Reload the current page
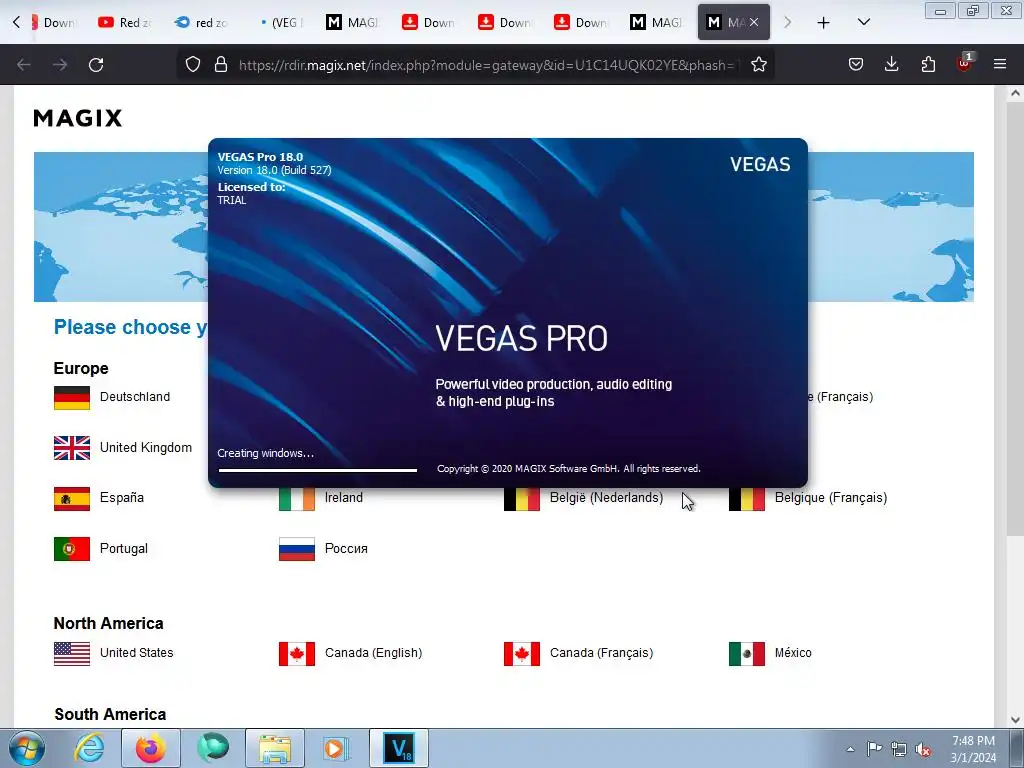Image resolution: width=1024 pixels, height=768 pixels. 96,65
